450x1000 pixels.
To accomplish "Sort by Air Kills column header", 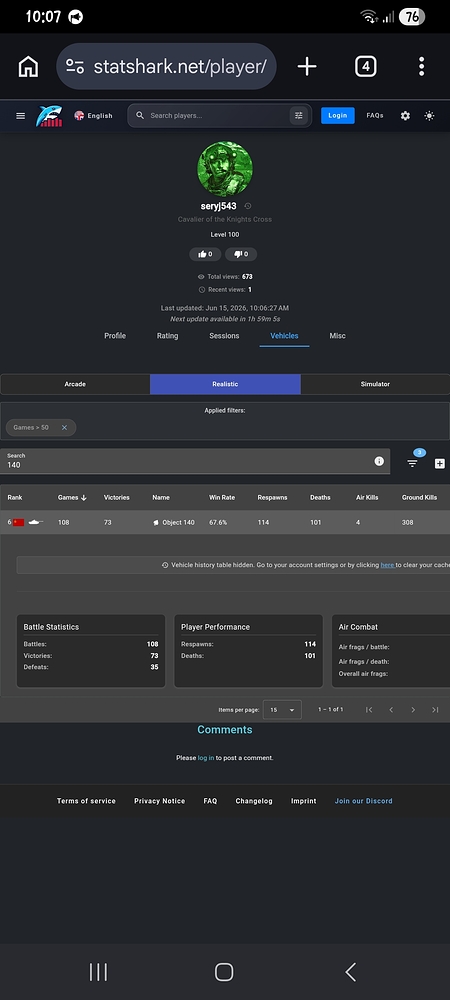I will (x=367, y=497).
